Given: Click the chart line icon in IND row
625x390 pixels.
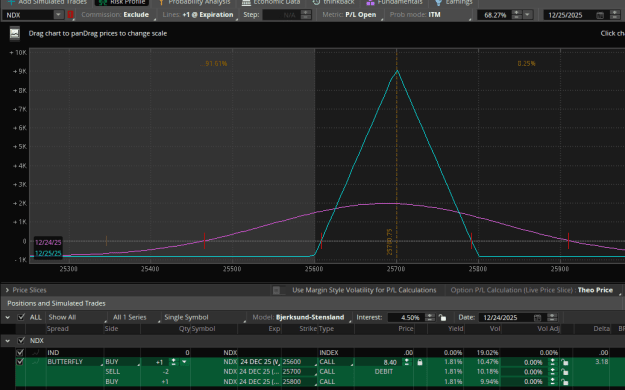Looking at the screenshot, I should click(x=36, y=353).
